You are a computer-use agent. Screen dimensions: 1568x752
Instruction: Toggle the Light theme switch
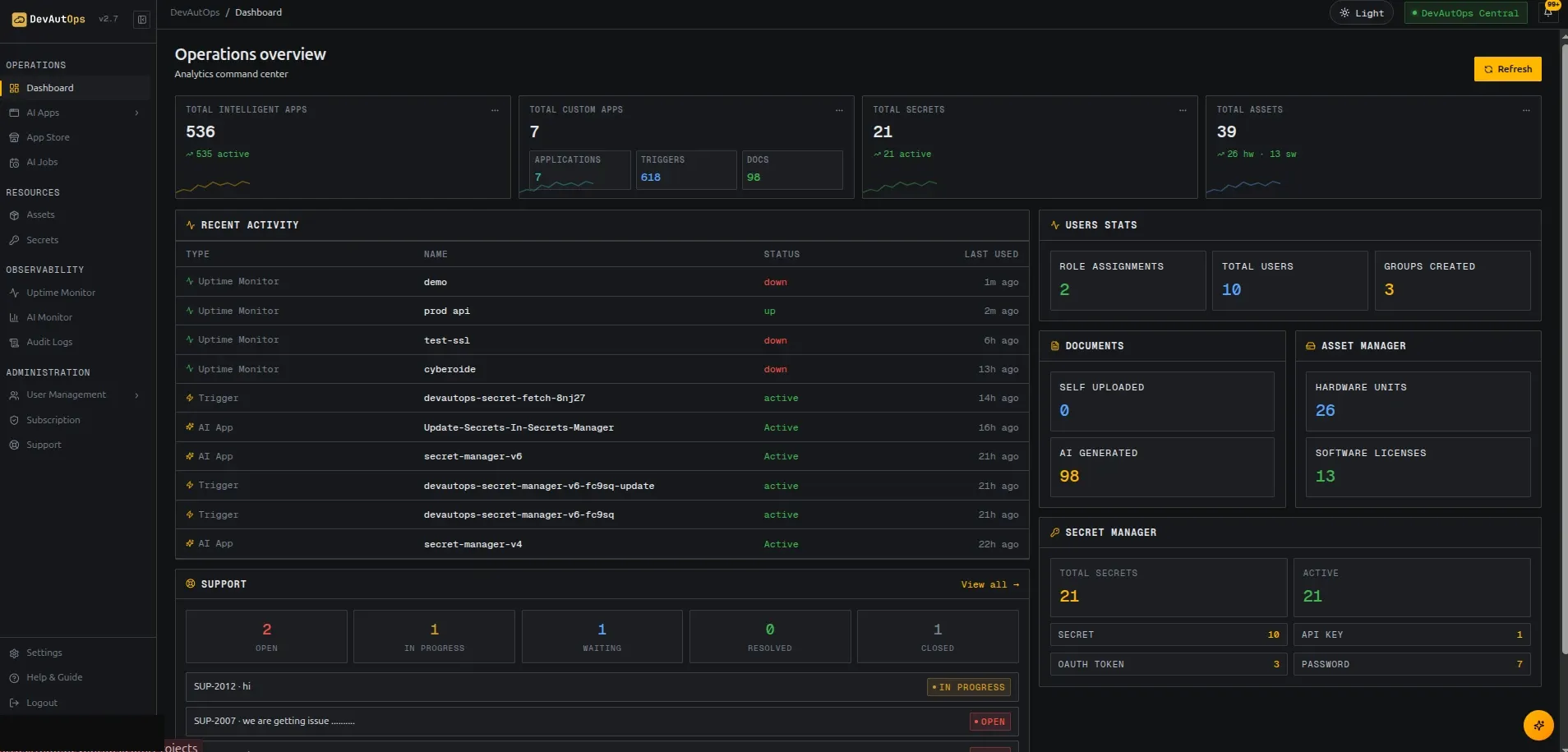coord(1361,13)
